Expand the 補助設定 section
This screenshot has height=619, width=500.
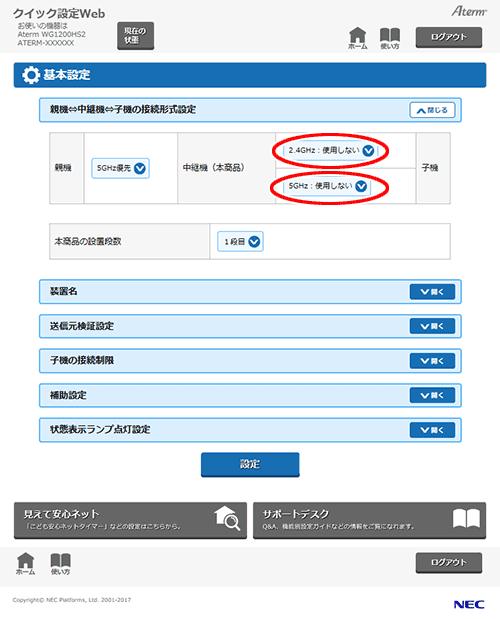coord(432,395)
